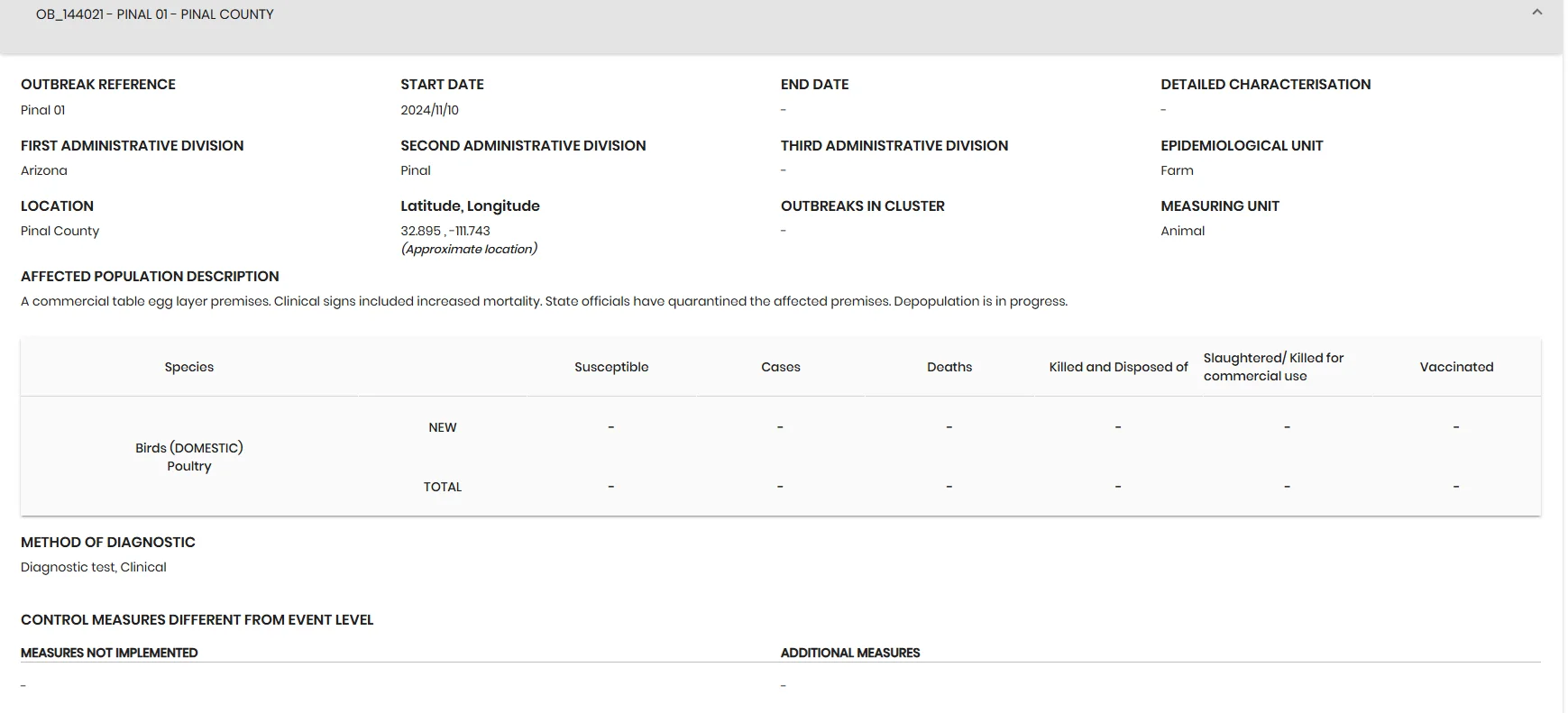Viewport: 1568px width, 713px height.
Task: Select the Species column header
Action: 189,367
